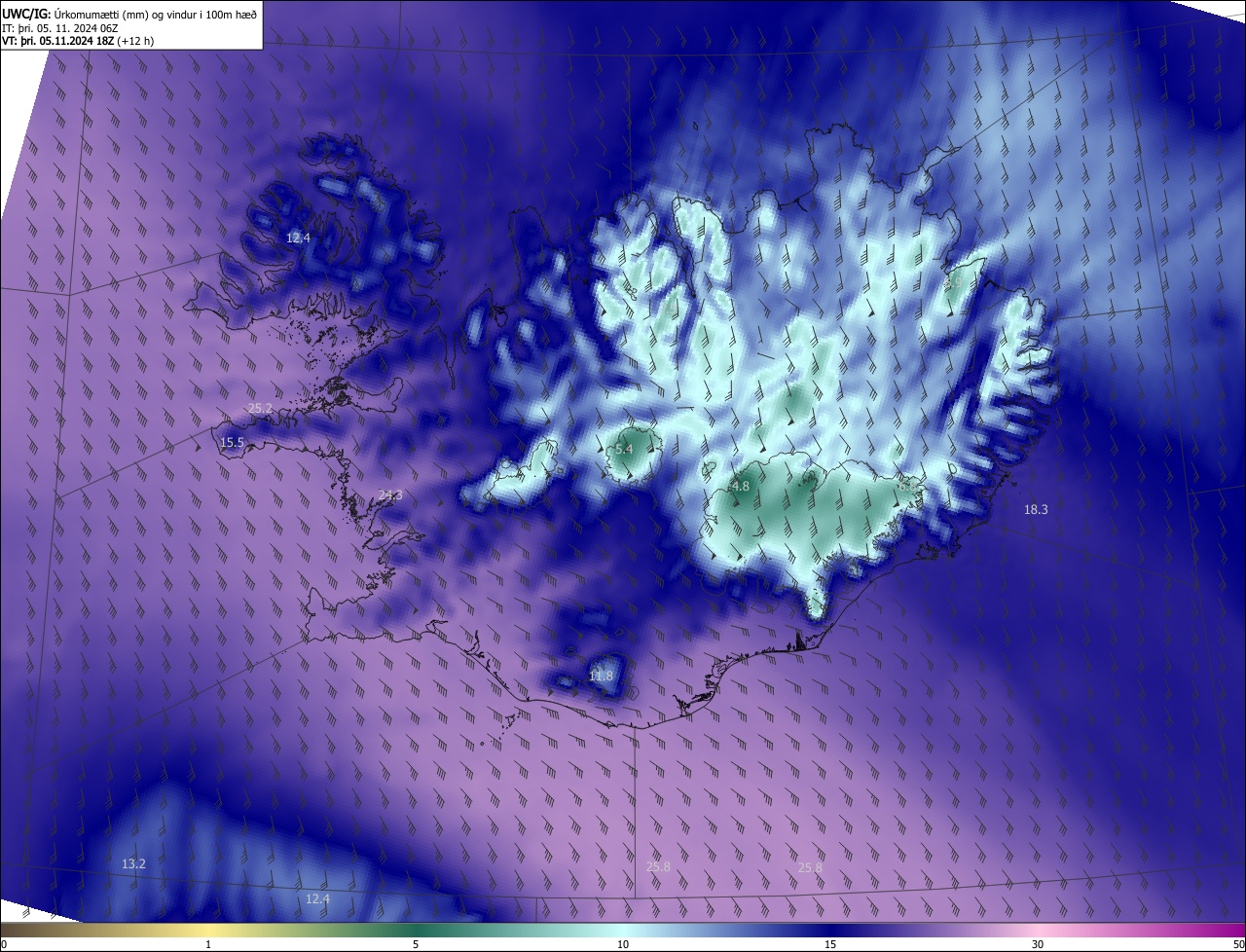This screenshot has width=1246, height=952.
Task: Click the 12.4 value beside the 13.2 label
Action: click(317, 898)
